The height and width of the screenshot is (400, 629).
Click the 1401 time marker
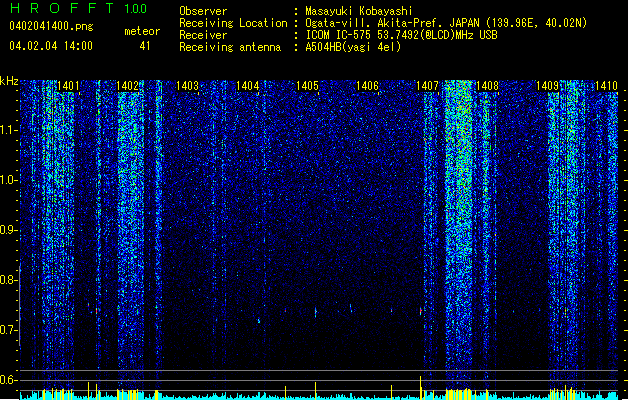point(68,86)
